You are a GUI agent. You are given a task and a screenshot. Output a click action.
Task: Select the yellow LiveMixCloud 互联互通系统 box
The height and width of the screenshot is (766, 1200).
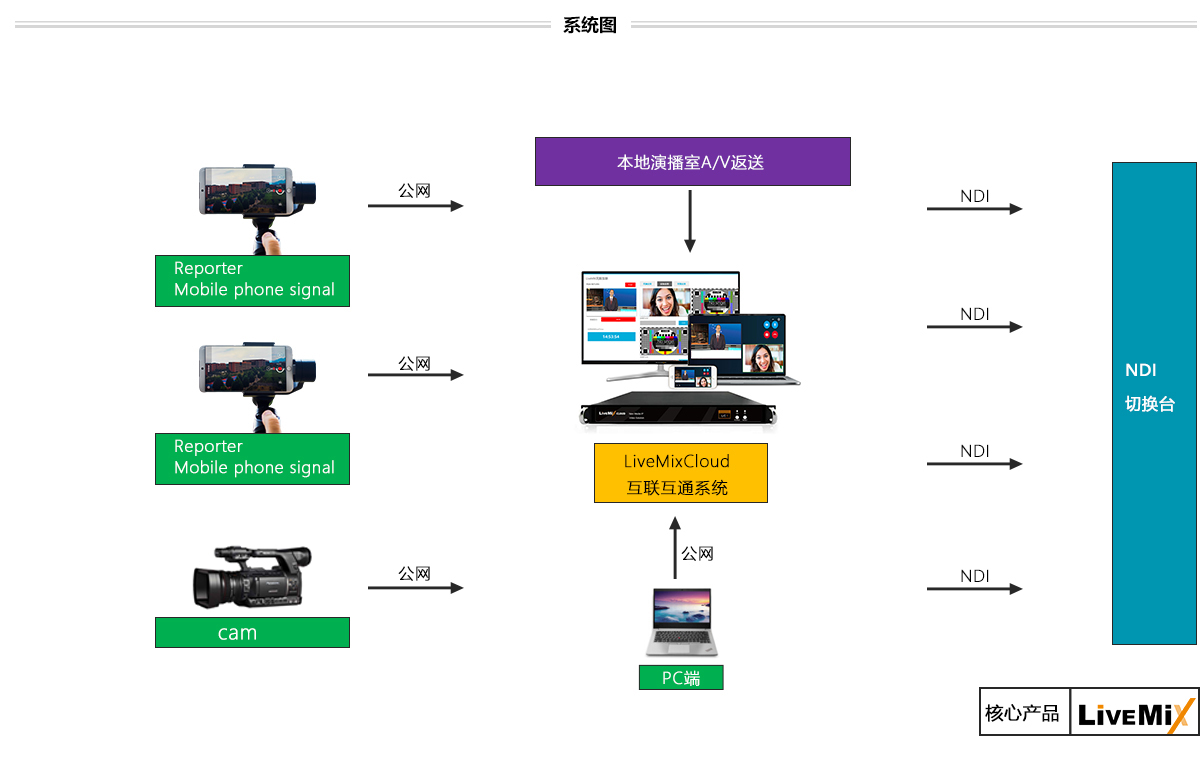[x=681, y=473]
